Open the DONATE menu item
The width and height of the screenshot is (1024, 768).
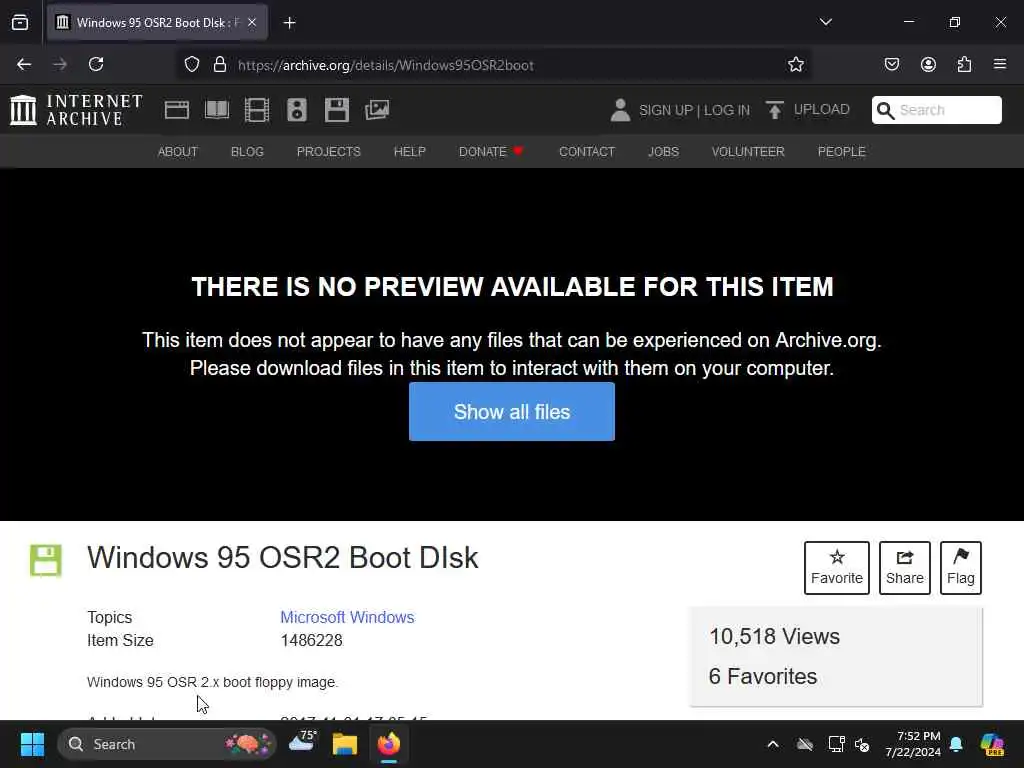(x=491, y=152)
